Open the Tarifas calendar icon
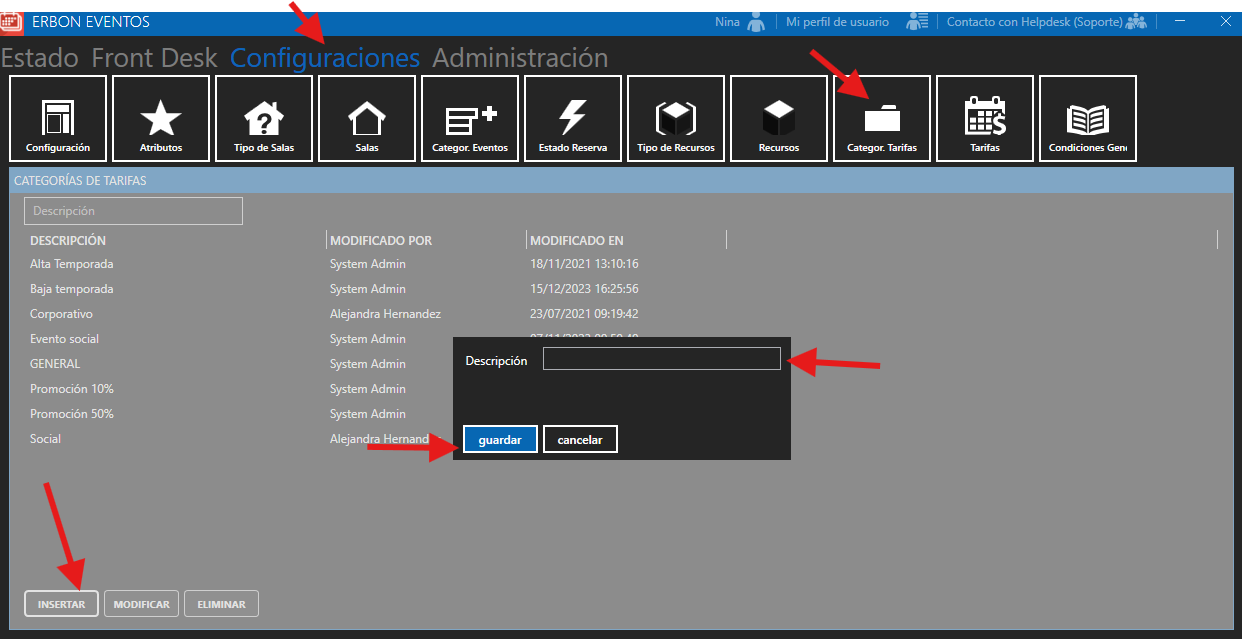 985,118
